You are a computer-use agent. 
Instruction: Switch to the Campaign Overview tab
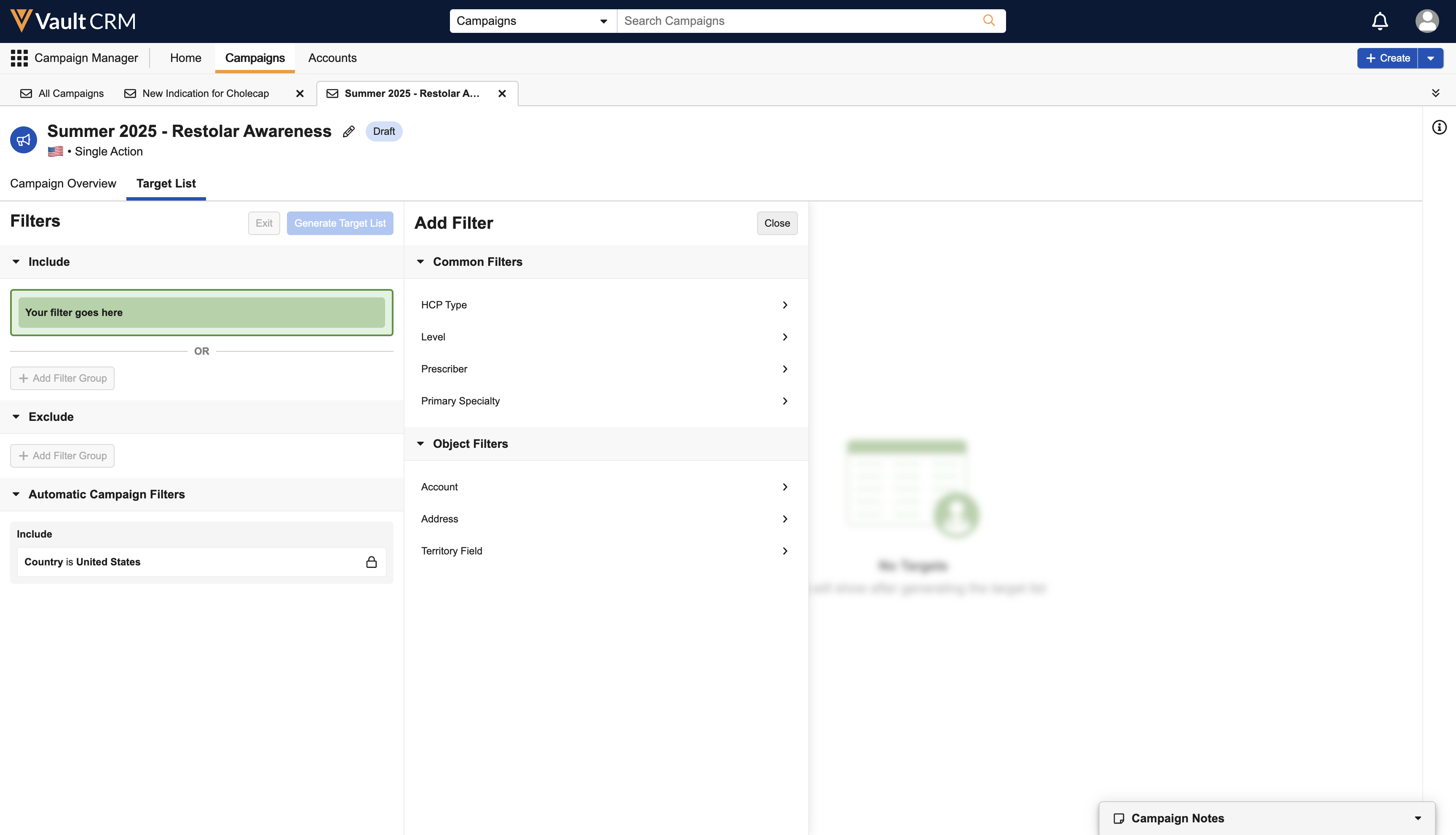[63, 184]
